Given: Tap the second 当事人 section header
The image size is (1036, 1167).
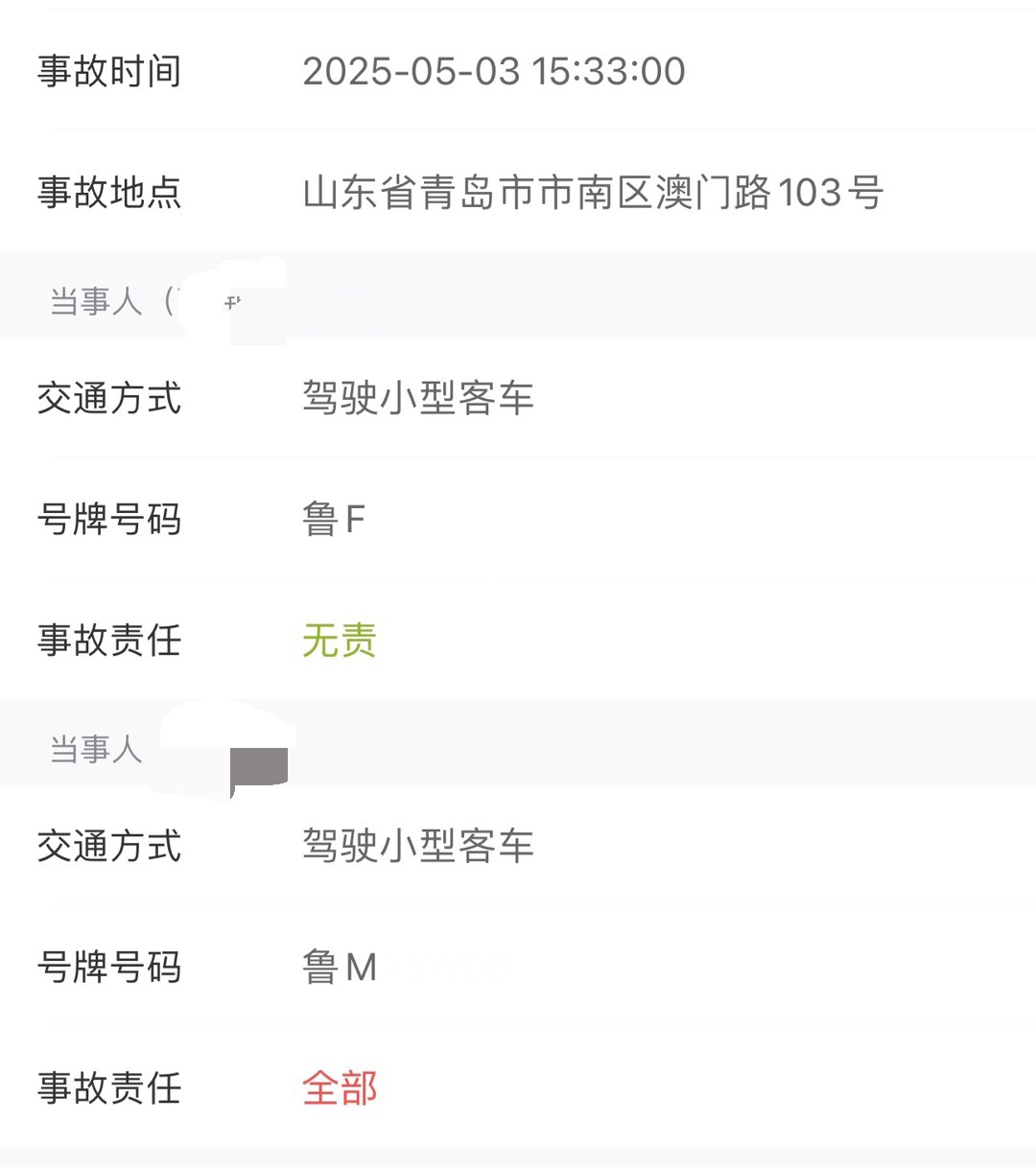Looking at the screenshot, I should [x=518, y=742].
